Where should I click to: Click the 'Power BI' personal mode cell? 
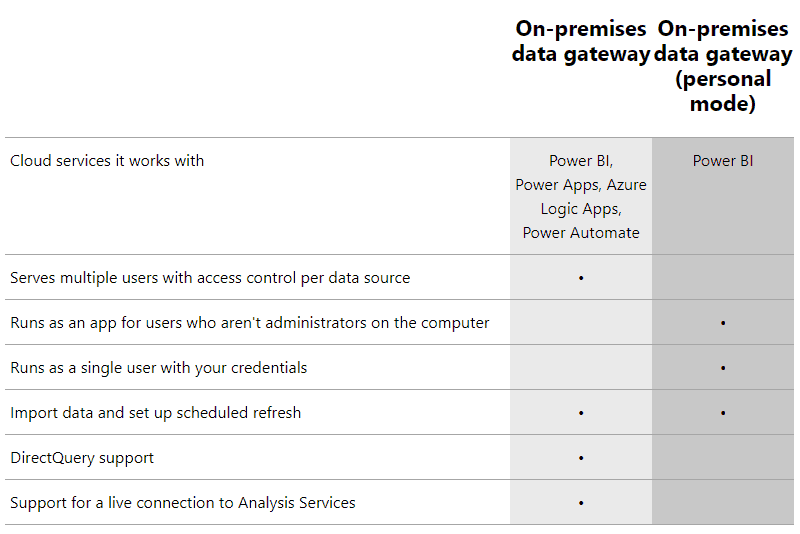click(x=723, y=161)
